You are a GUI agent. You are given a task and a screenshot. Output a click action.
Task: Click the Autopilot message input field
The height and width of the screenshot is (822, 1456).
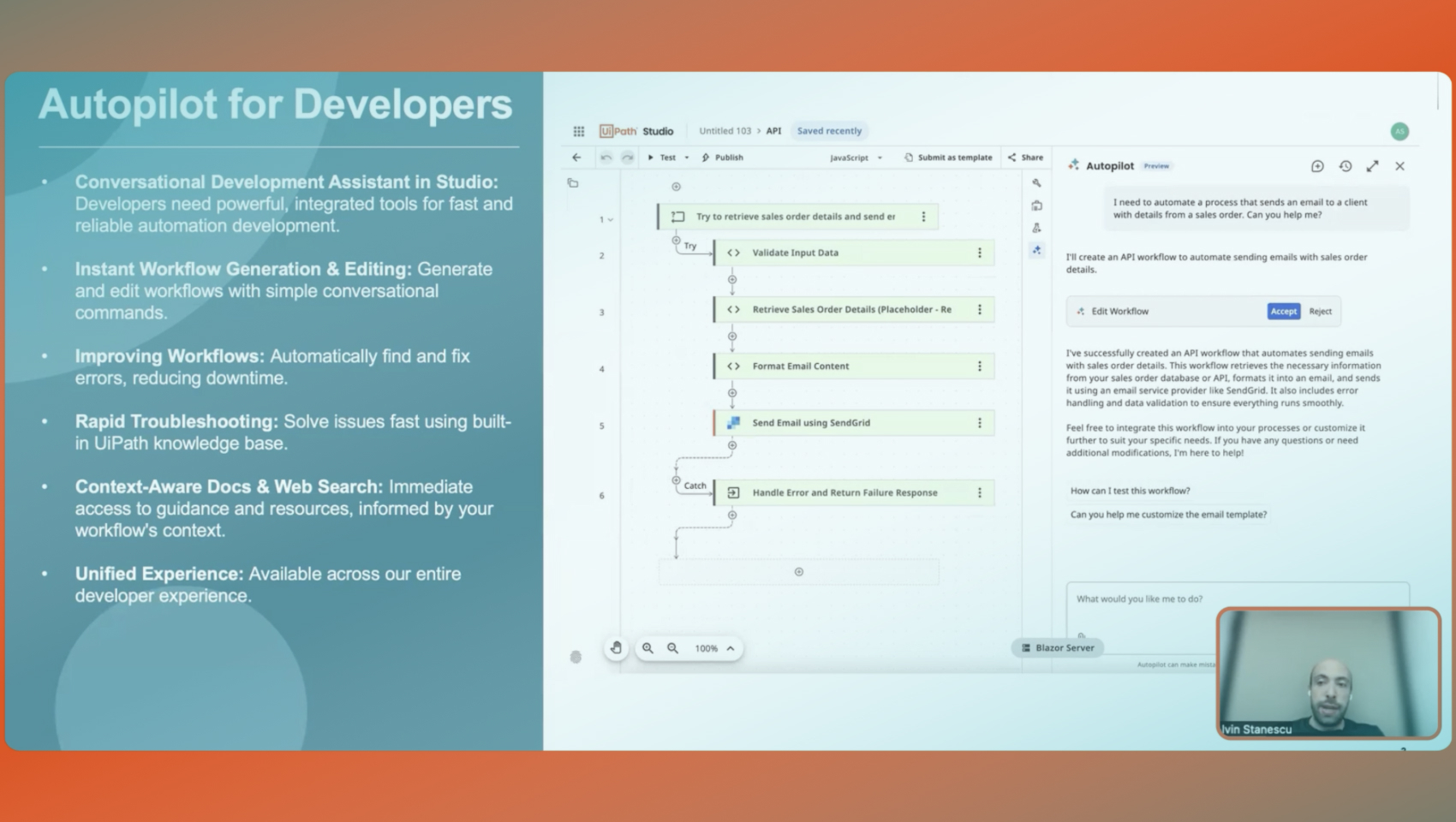click(x=1238, y=617)
